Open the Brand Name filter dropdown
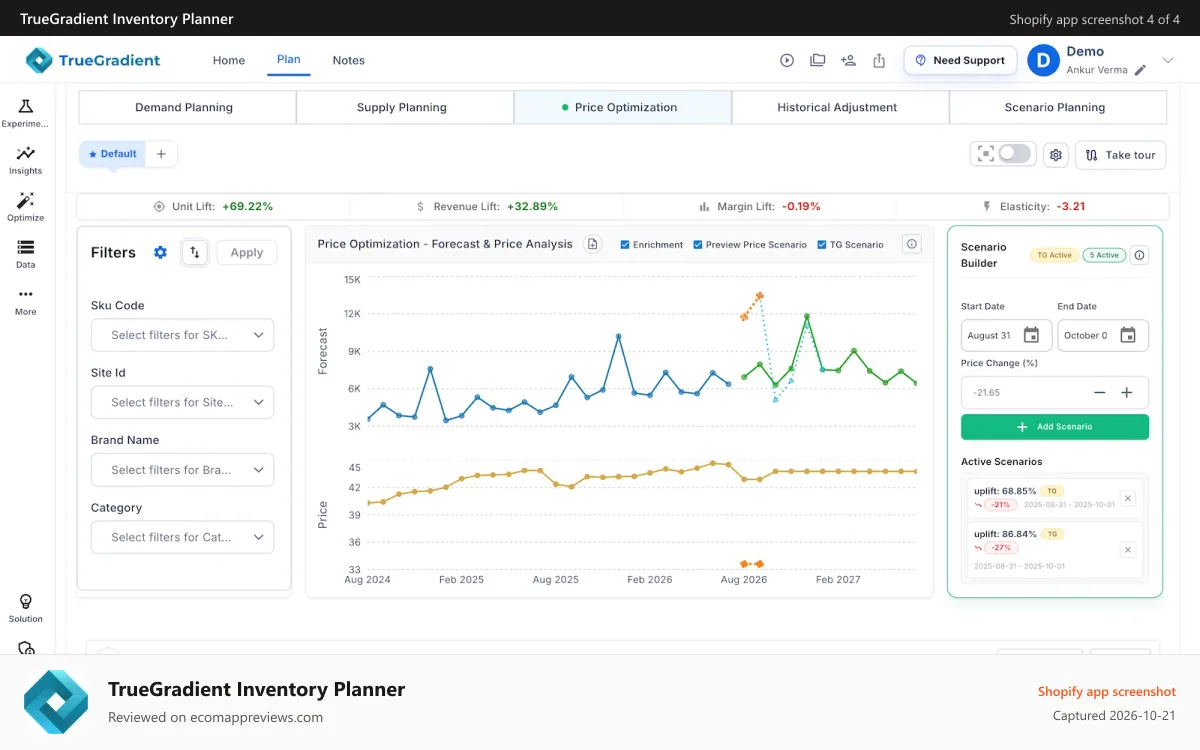Screen dimensions: 1200x750 click(x=182, y=470)
